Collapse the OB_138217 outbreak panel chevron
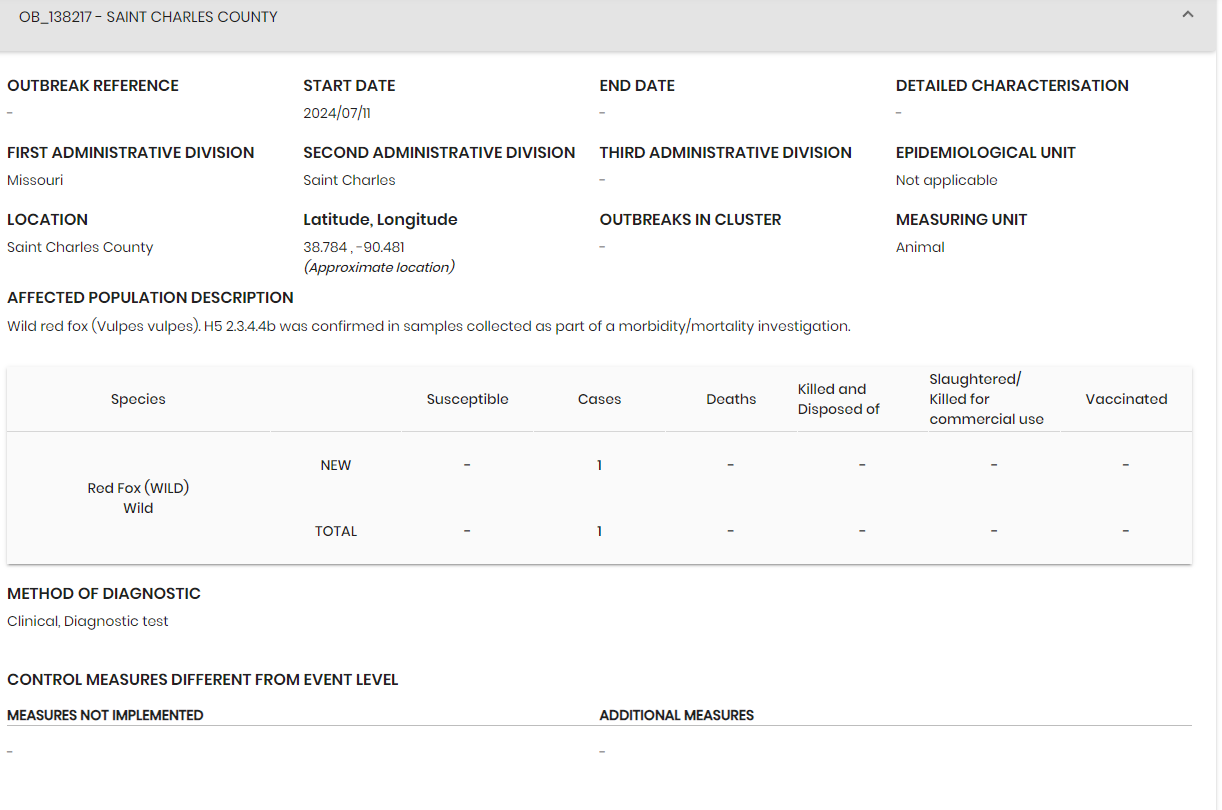The height and width of the screenshot is (810, 1222). coord(1187,15)
